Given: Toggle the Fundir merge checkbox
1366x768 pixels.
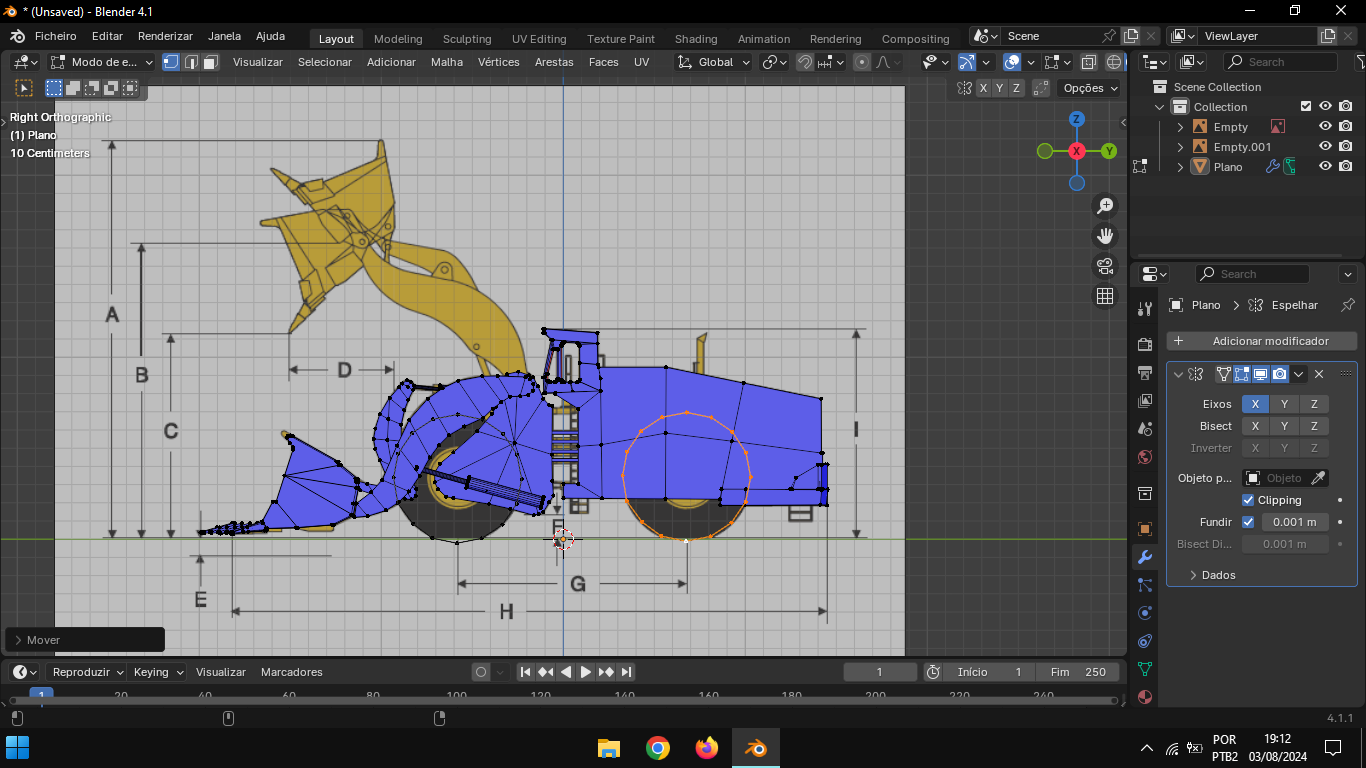Looking at the screenshot, I should click(1248, 522).
